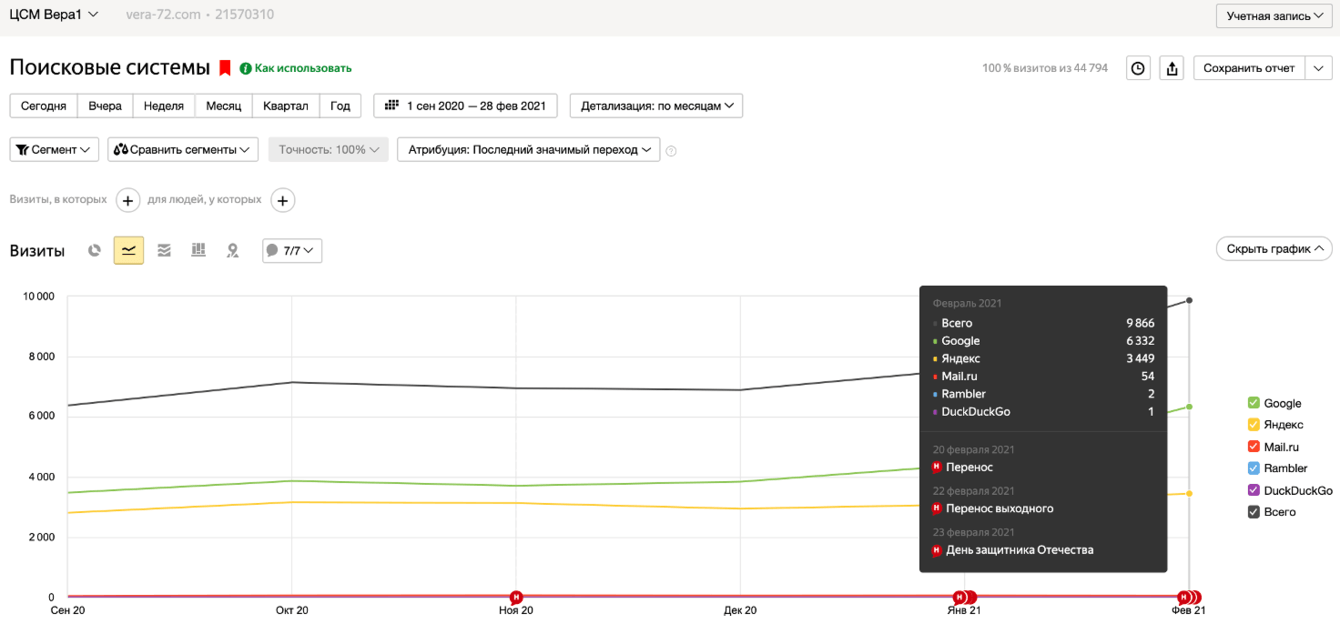Add condition for Визиты, в которых
The image size is (1340, 634).
coord(128,200)
